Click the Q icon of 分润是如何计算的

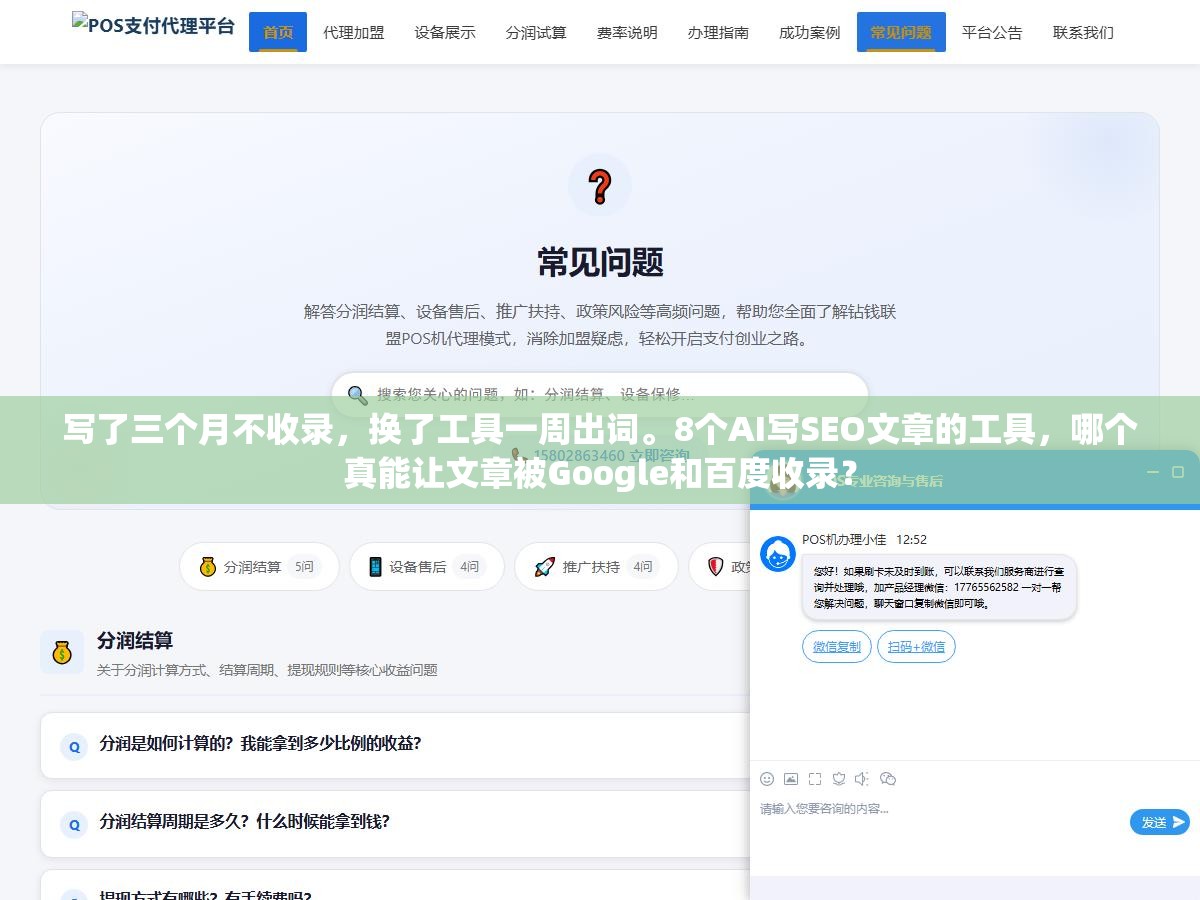(74, 746)
